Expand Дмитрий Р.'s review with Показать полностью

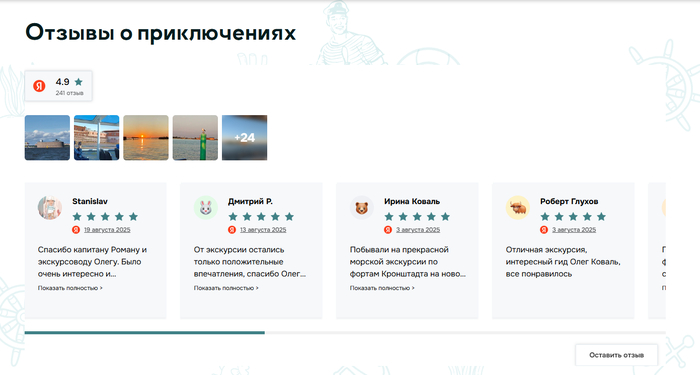pyautogui.click(x=226, y=288)
